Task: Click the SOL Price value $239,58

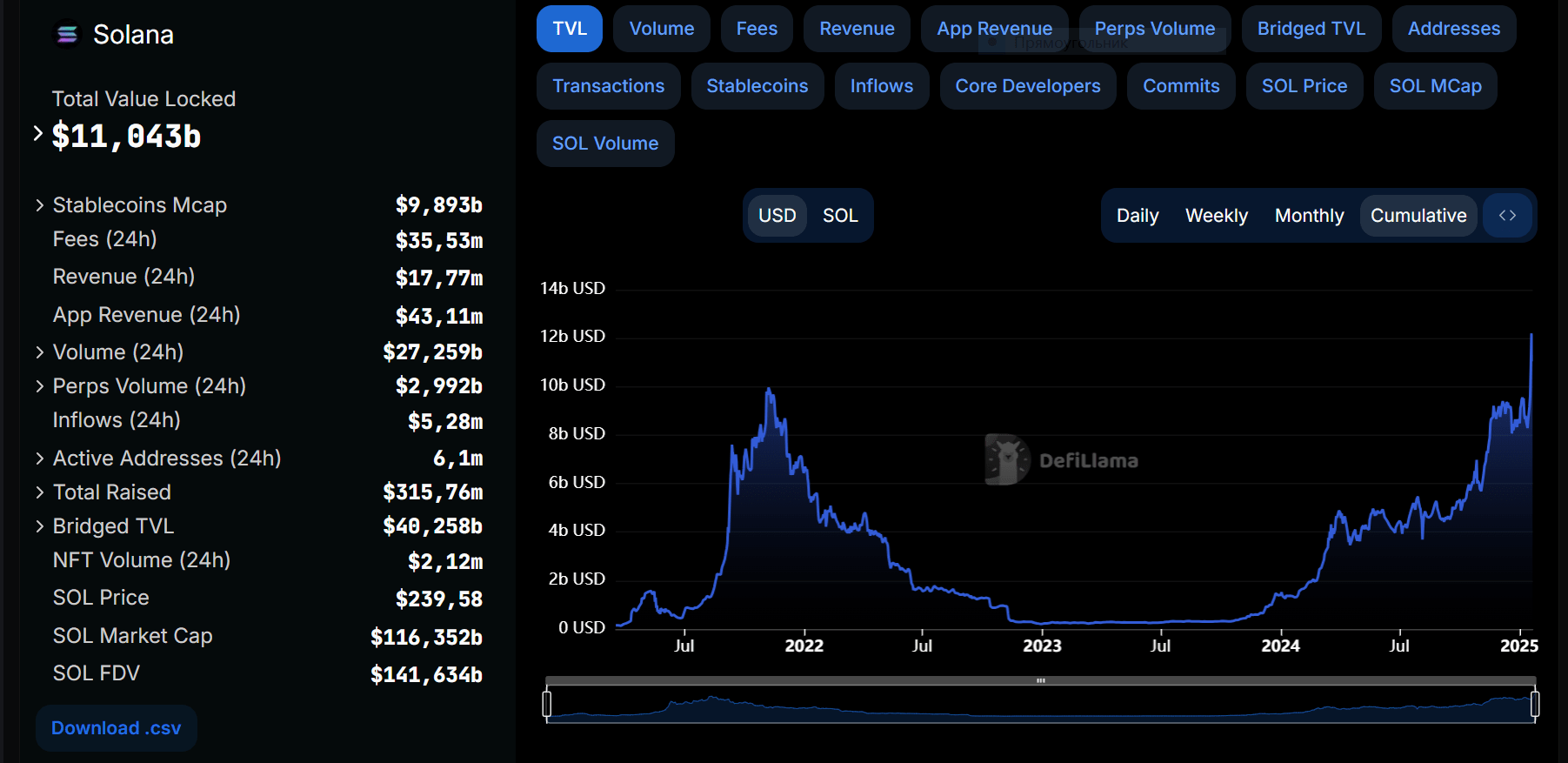Action: [x=439, y=599]
